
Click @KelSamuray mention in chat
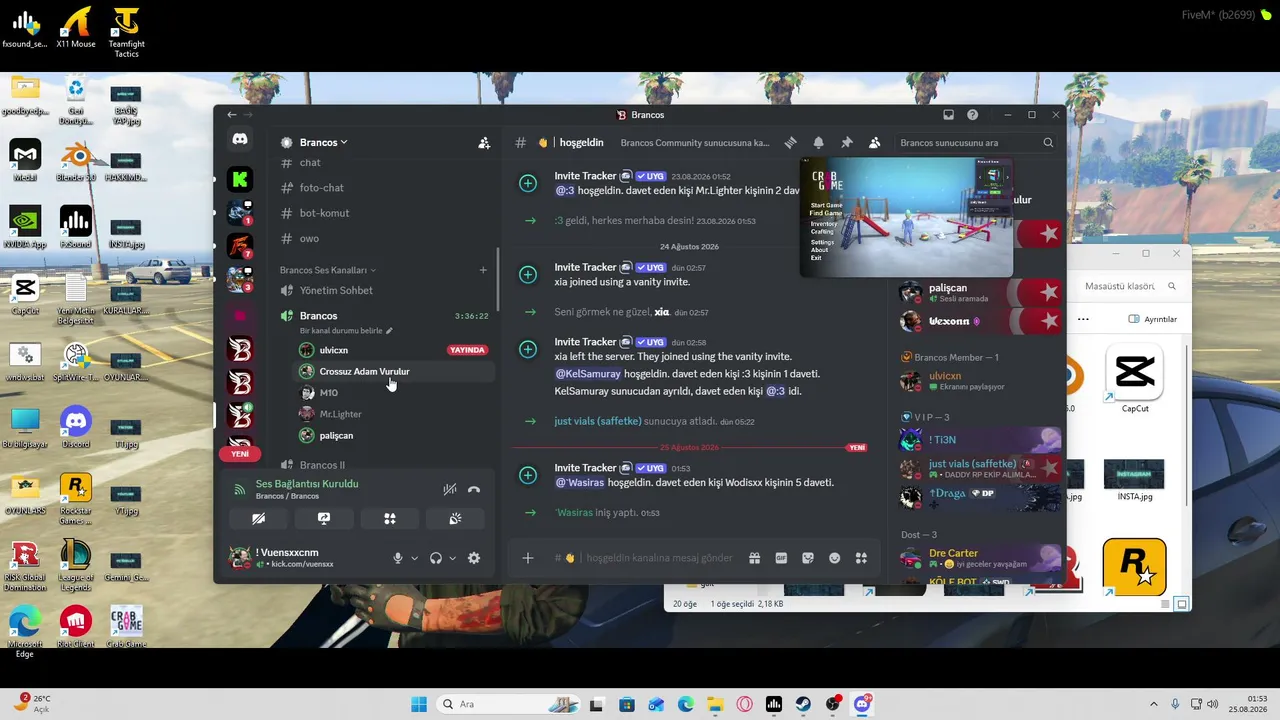pos(588,374)
